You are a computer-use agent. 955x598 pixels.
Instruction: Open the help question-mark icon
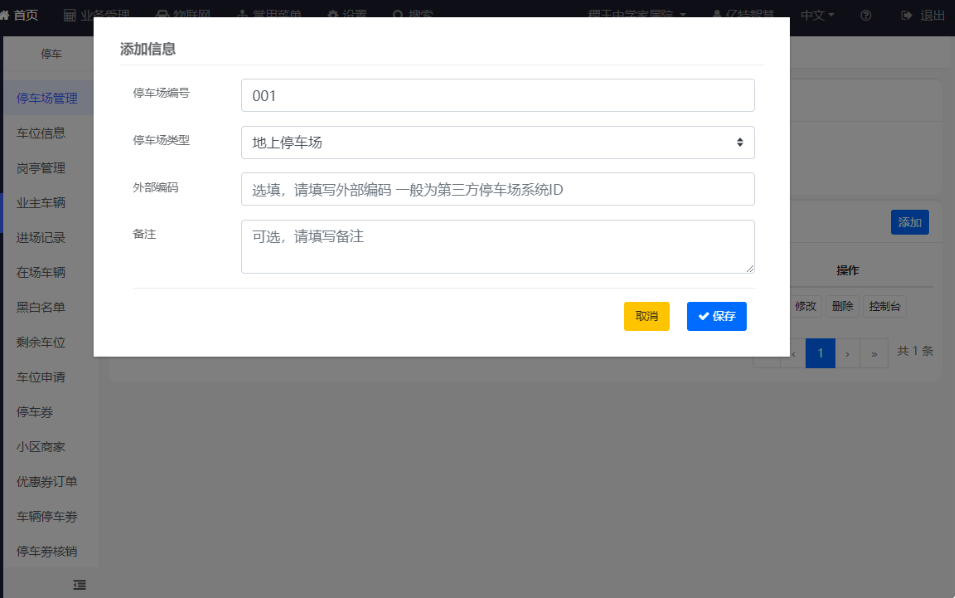pos(865,15)
